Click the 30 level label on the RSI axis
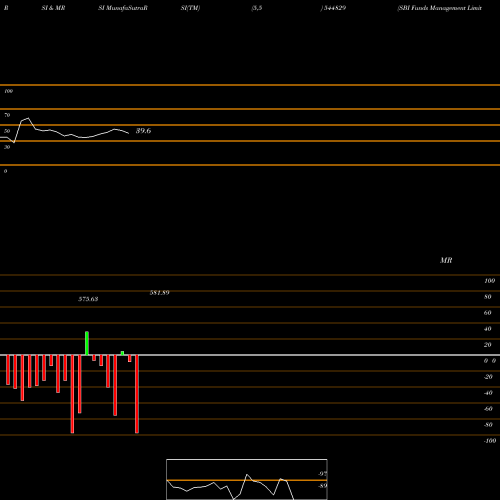Image resolution: width=500 pixels, height=500 pixels. coord(7,147)
